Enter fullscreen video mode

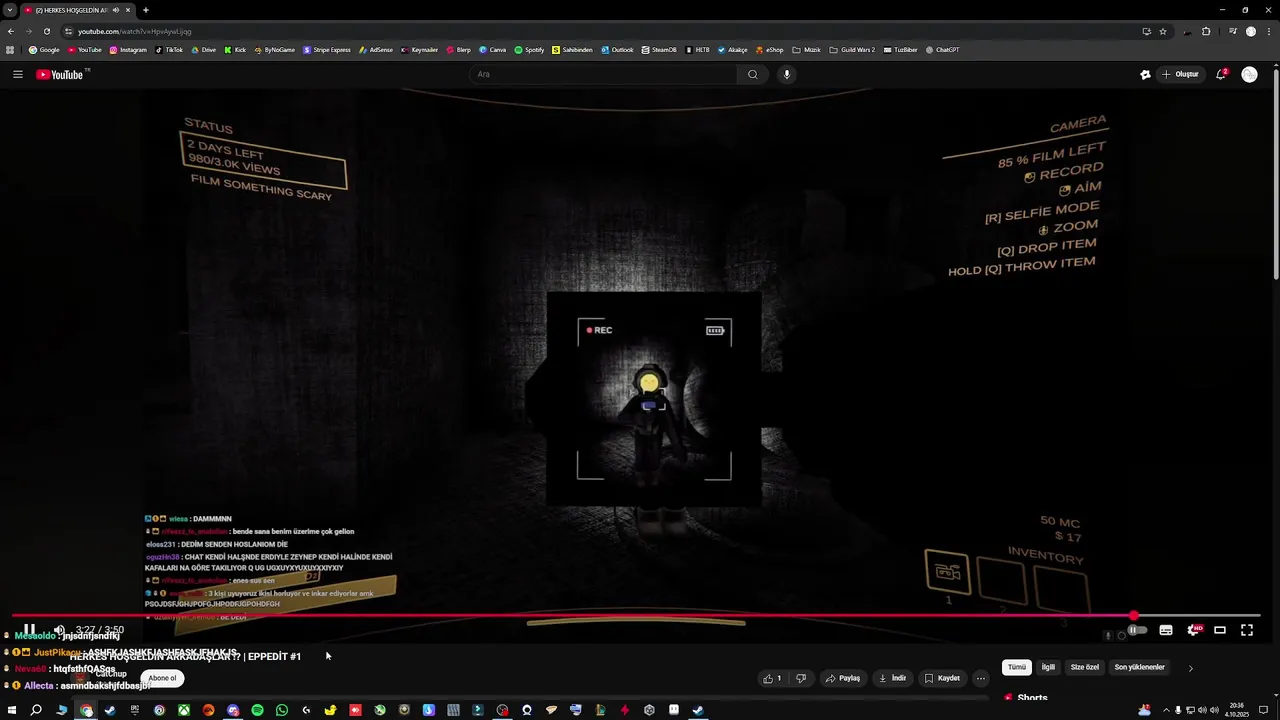[1247, 630]
